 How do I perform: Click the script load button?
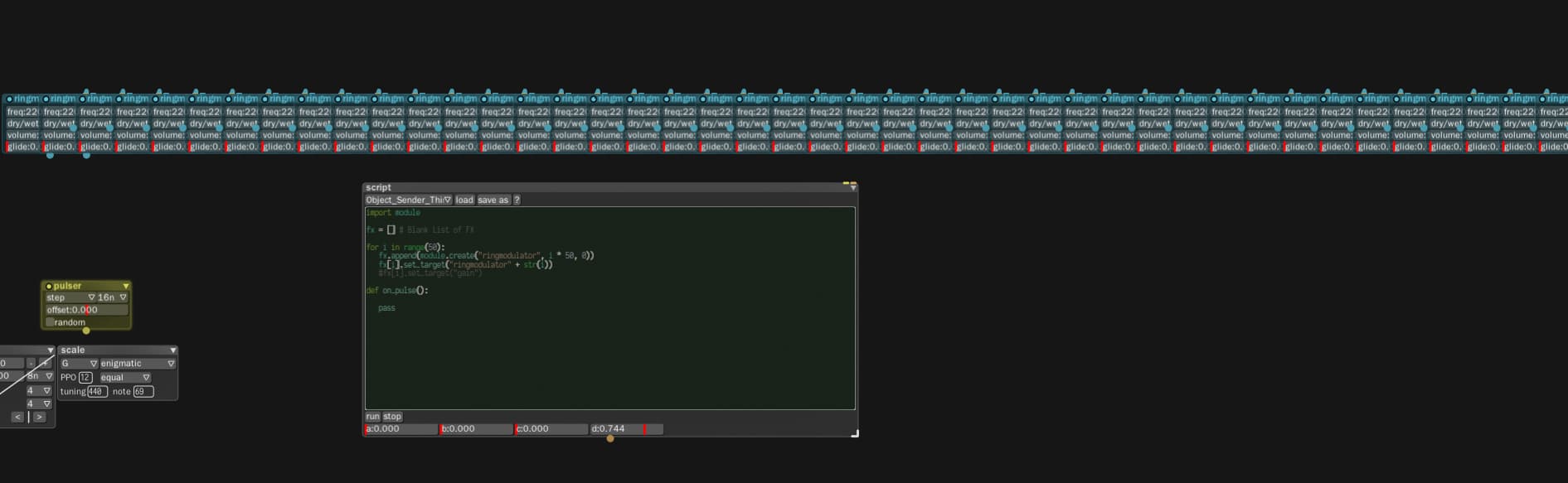click(464, 200)
